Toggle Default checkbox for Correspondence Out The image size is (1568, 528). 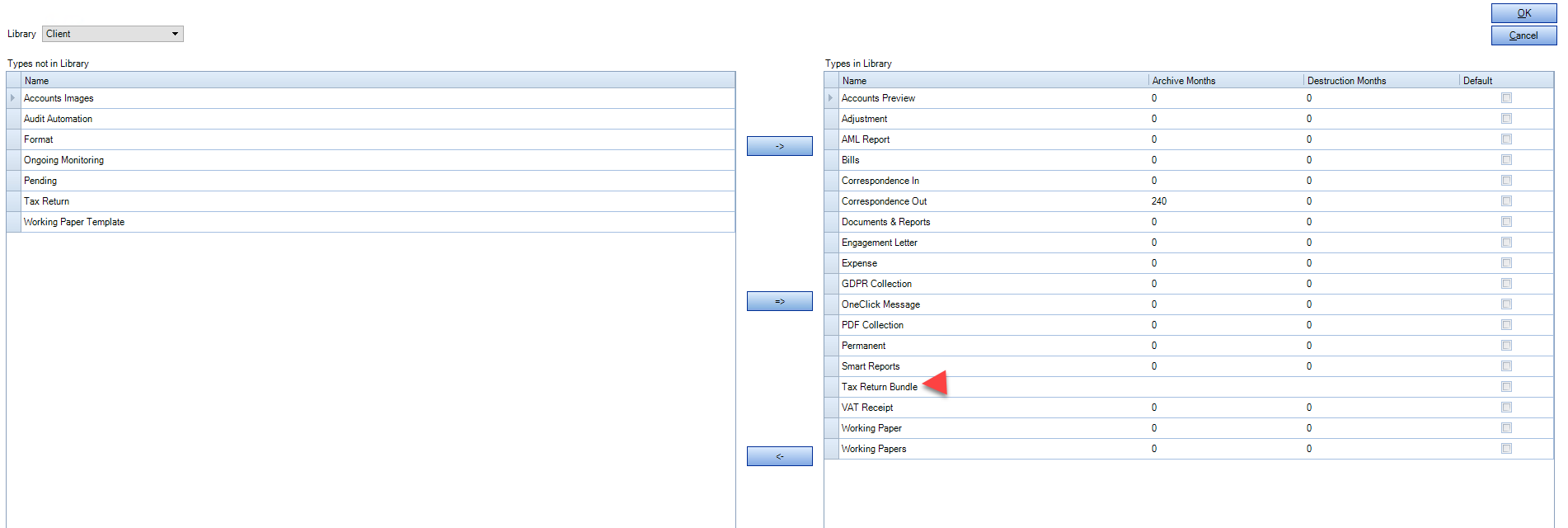point(1506,201)
